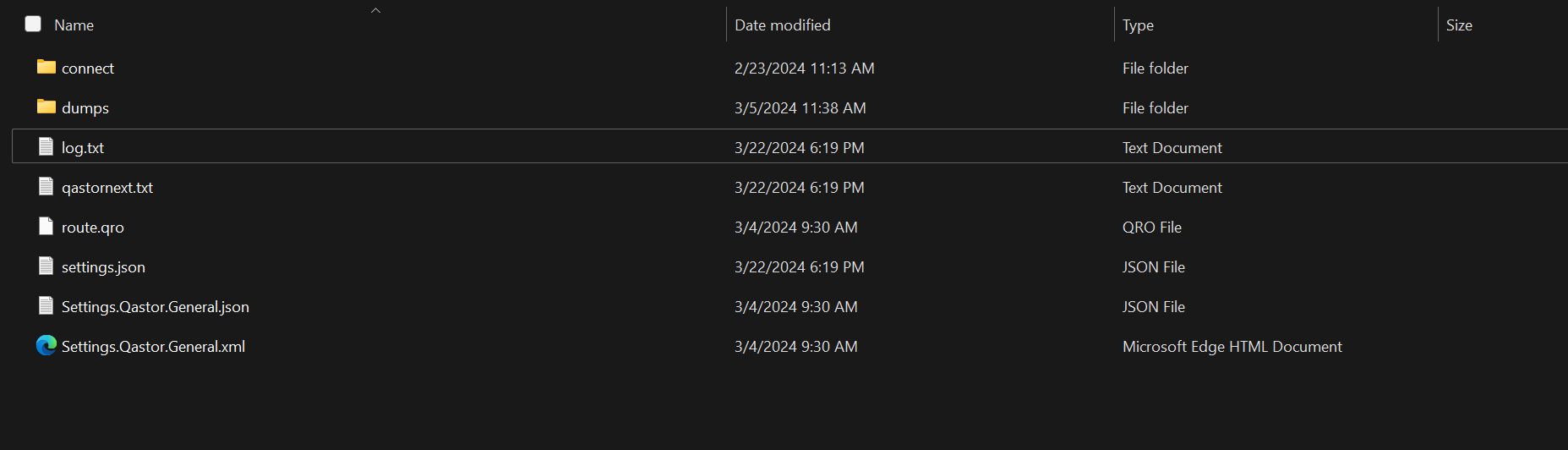
Task: Select the qastornext.txt file name
Action: point(107,188)
